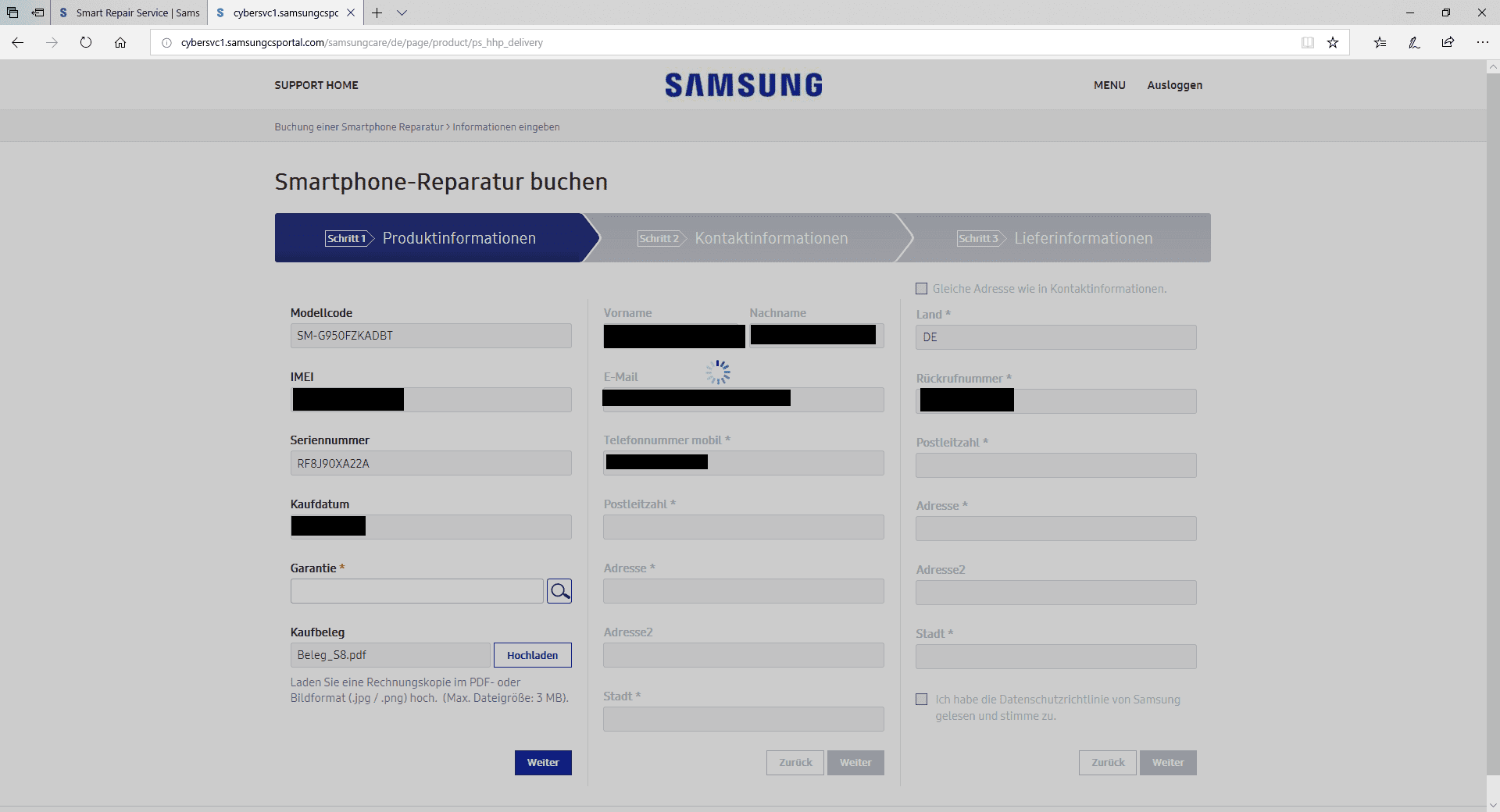Click the Garantie input field

417,591
